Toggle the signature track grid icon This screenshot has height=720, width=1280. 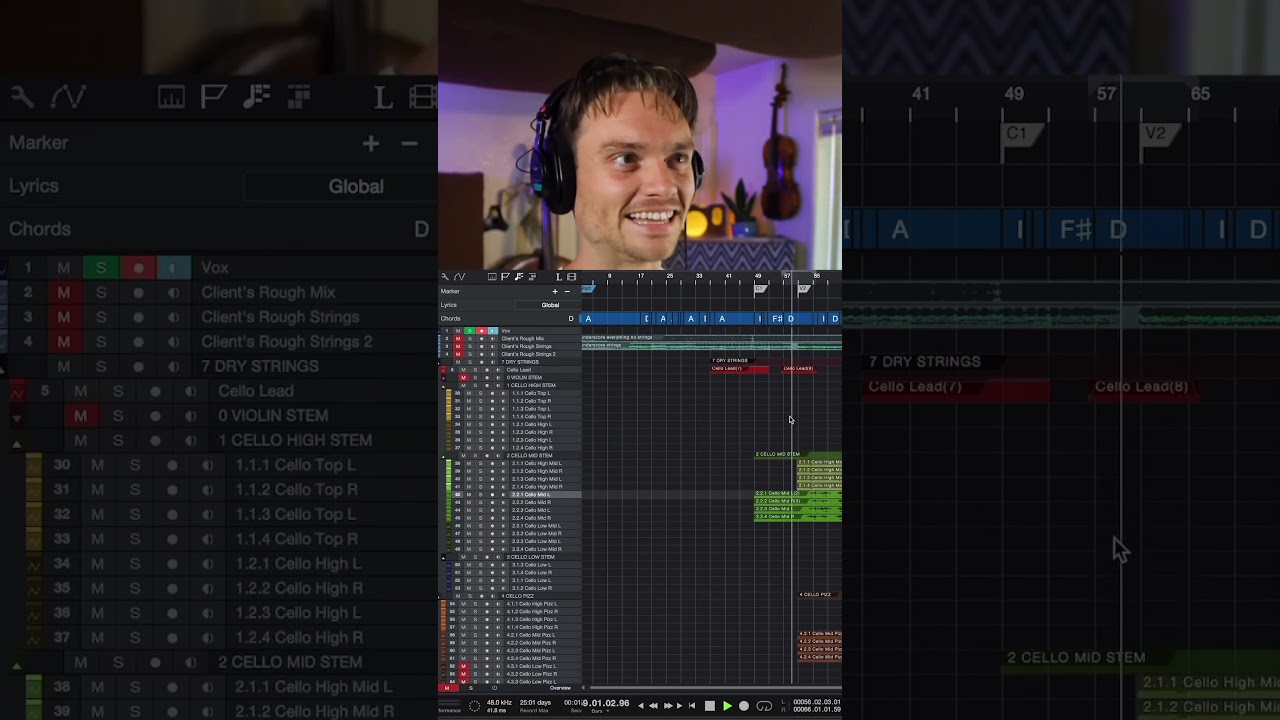532,276
